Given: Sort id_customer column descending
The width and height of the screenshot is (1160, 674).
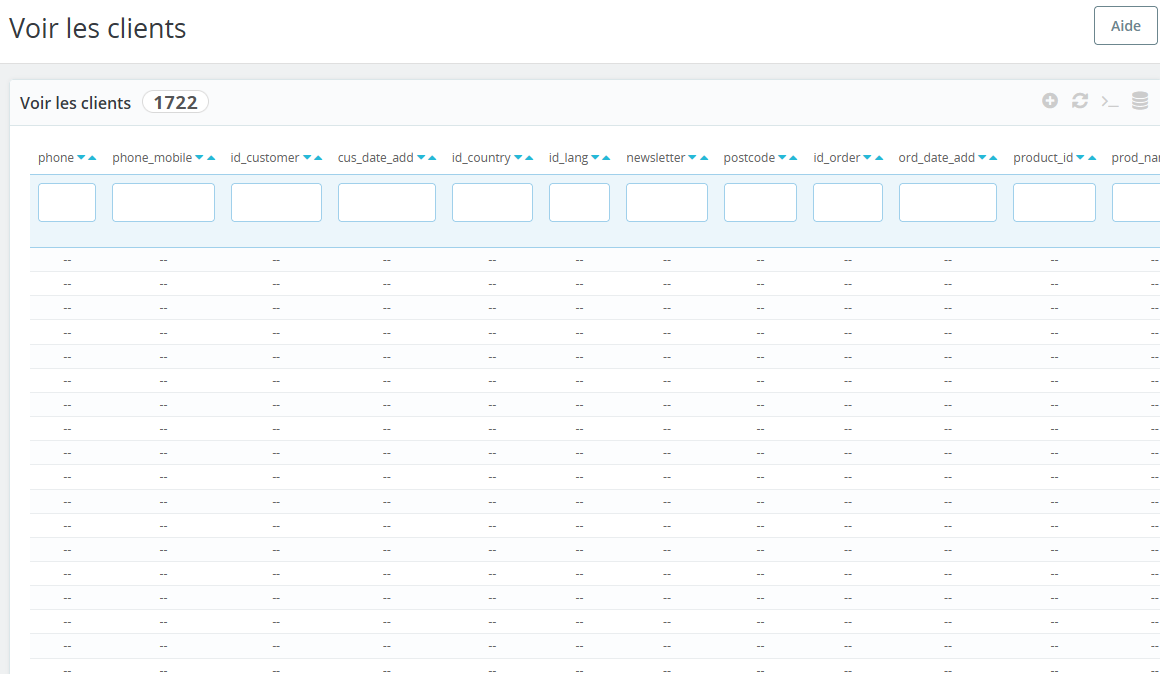Looking at the screenshot, I should [307, 158].
